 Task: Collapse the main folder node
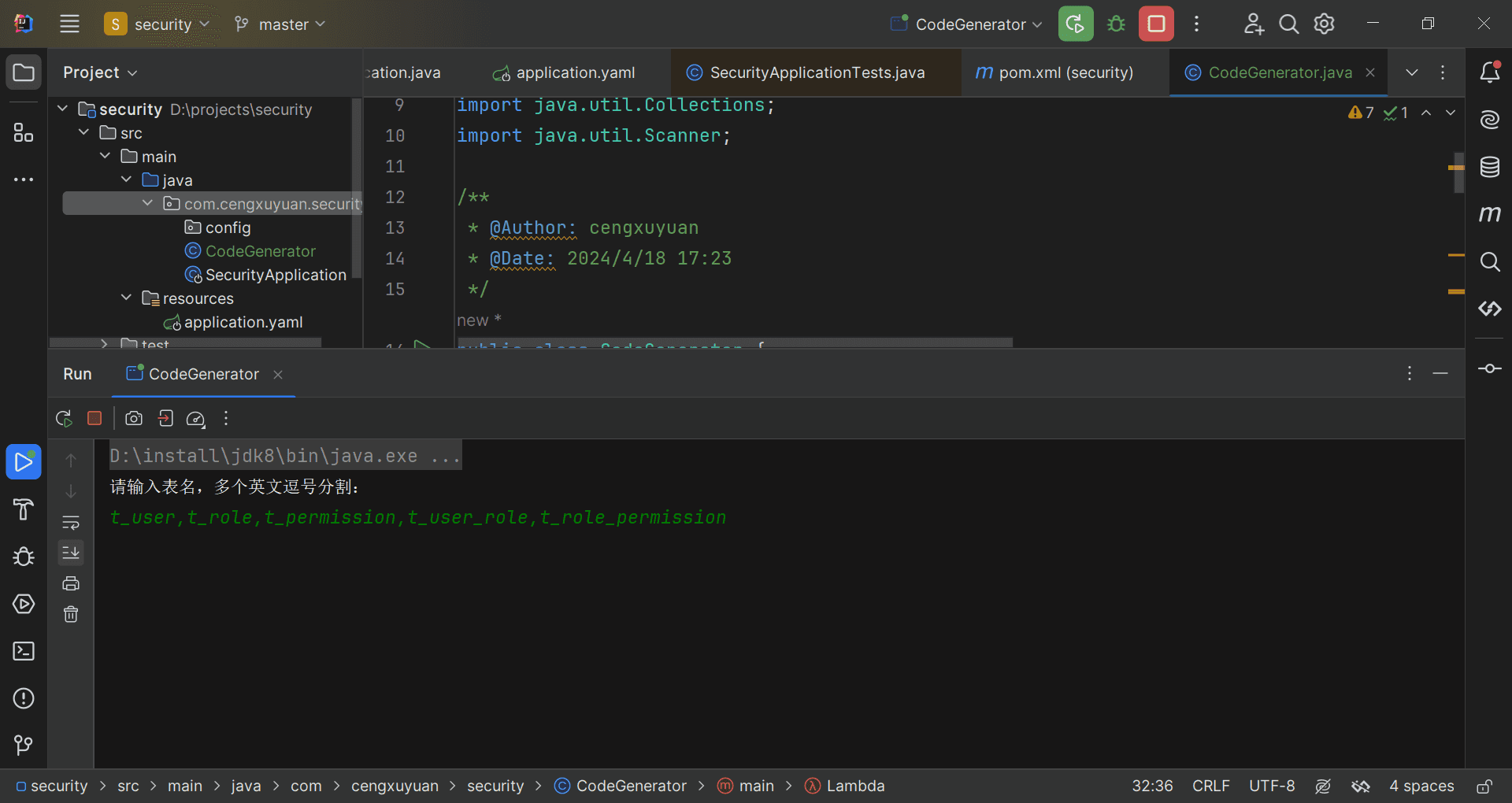pos(106,156)
